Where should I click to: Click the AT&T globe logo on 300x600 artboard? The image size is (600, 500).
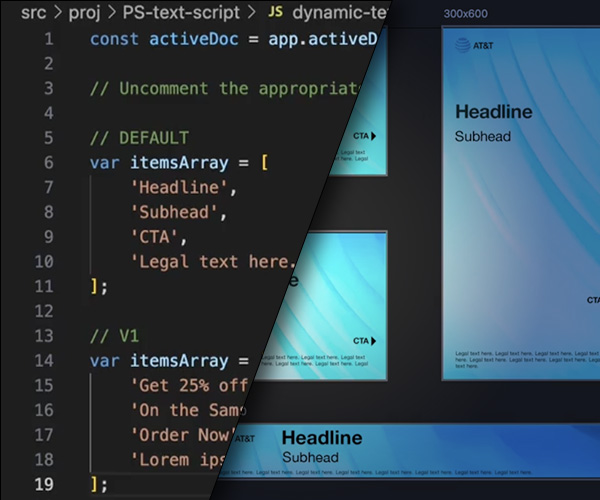click(x=463, y=44)
